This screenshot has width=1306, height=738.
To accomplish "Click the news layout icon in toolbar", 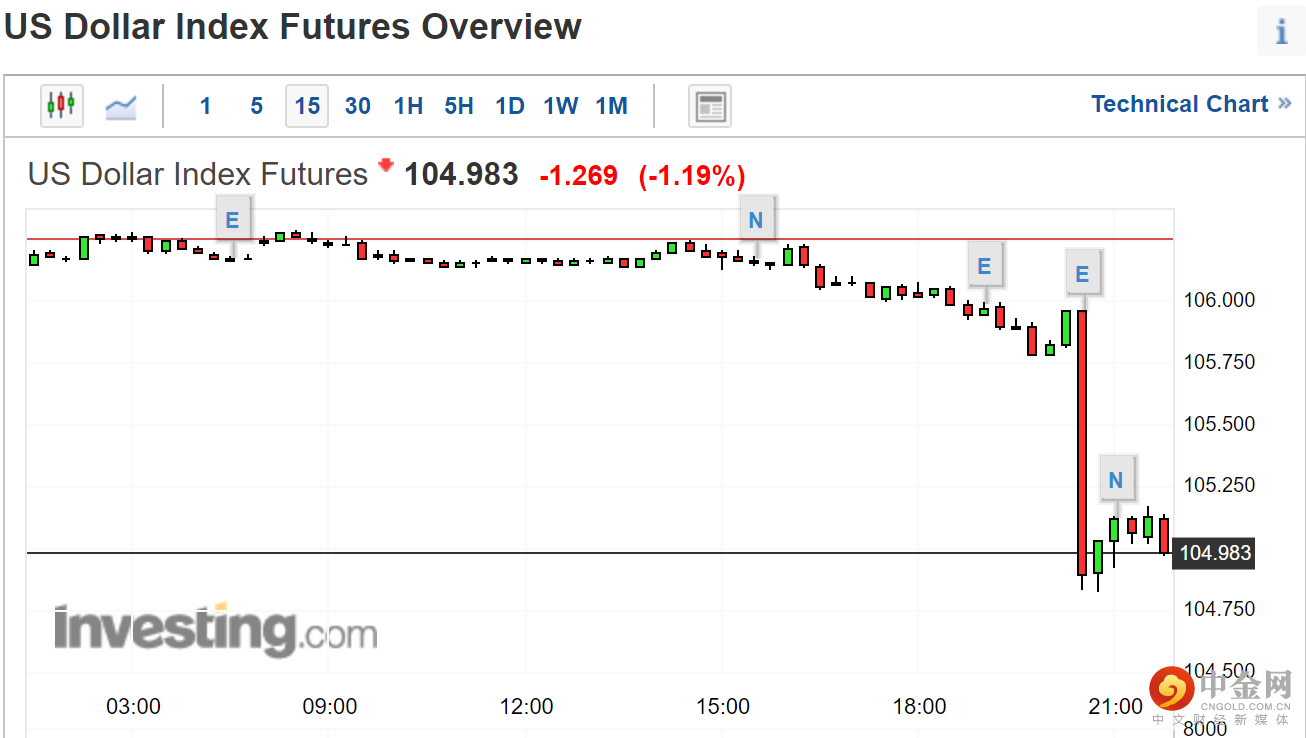I will pos(710,106).
